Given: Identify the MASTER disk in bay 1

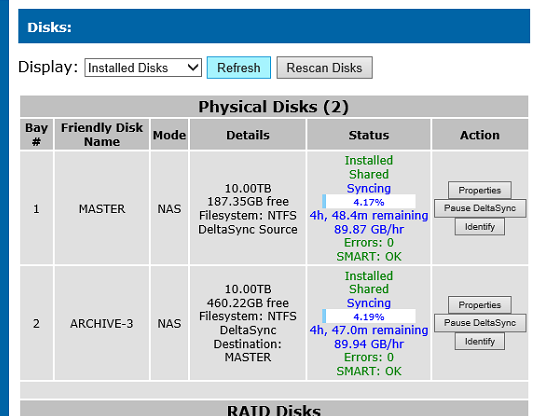Looking at the screenshot, I should tap(480, 227).
